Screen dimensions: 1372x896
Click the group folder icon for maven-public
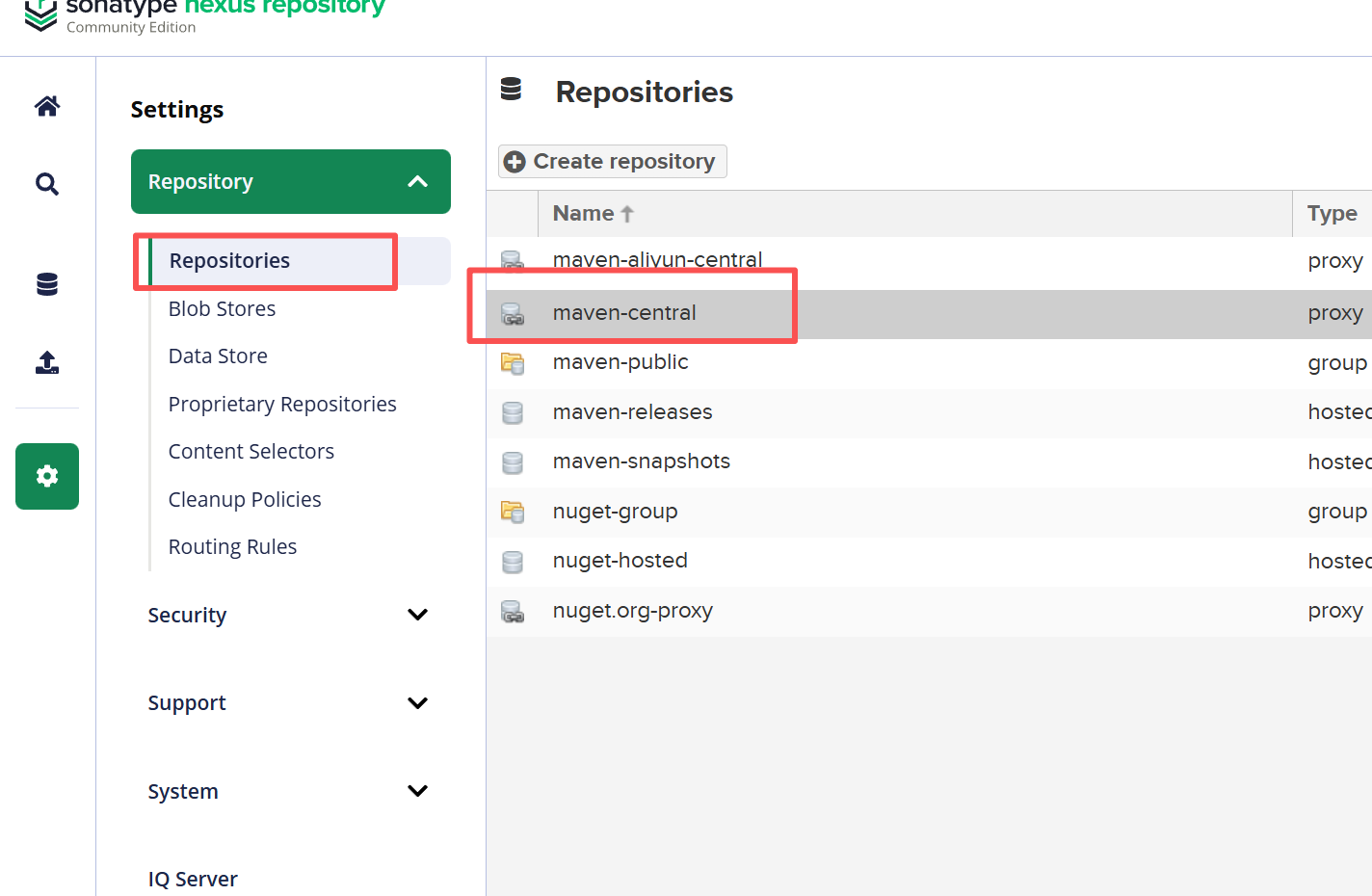[x=513, y=363]
